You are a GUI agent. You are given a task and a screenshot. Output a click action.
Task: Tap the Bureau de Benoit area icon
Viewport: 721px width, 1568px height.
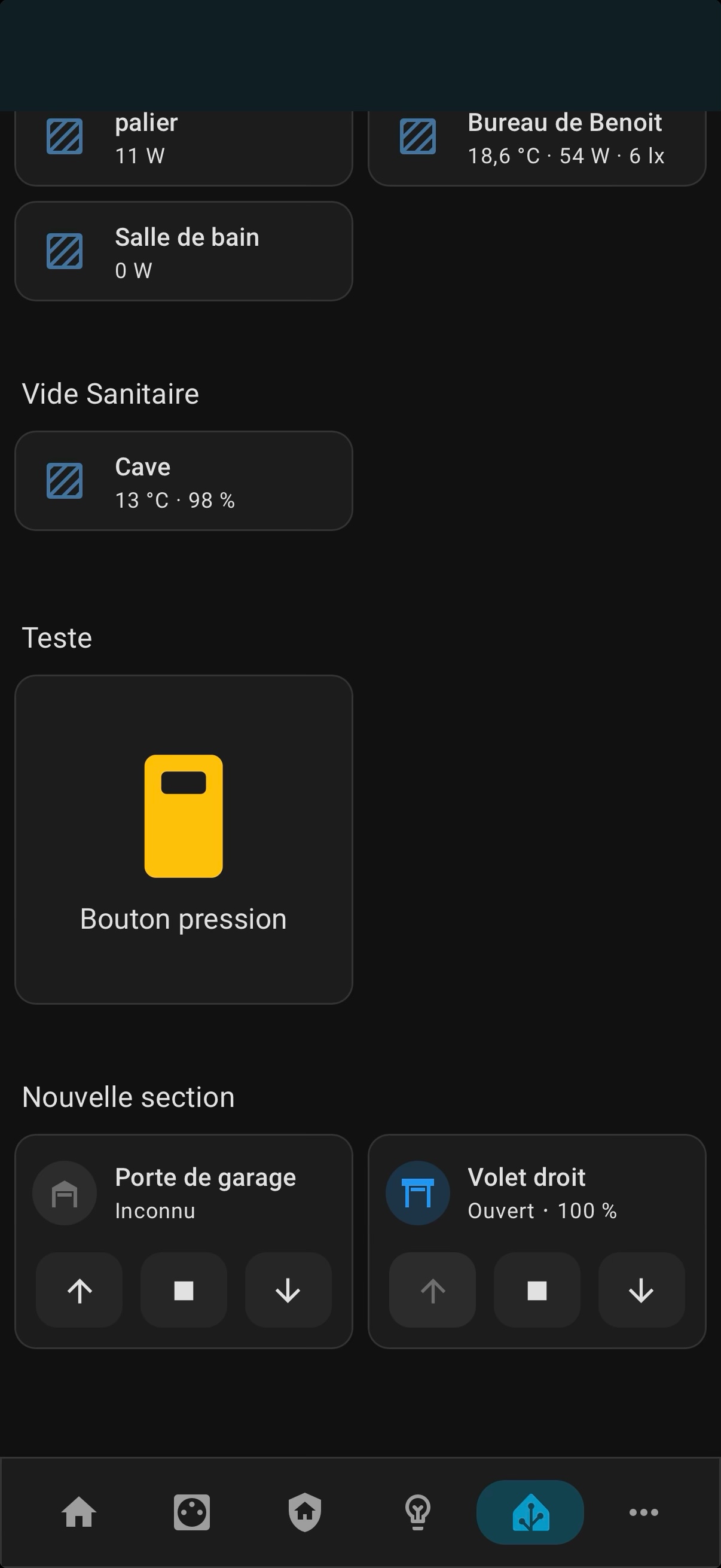pyautogui.click(x=418, y=136)
